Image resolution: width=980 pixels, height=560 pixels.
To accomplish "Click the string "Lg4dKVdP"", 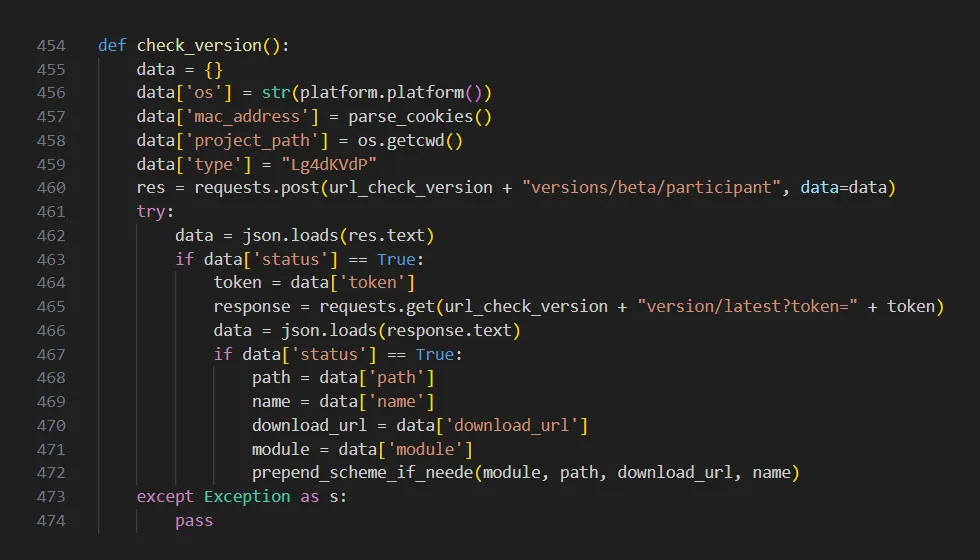I will [329, 164].
